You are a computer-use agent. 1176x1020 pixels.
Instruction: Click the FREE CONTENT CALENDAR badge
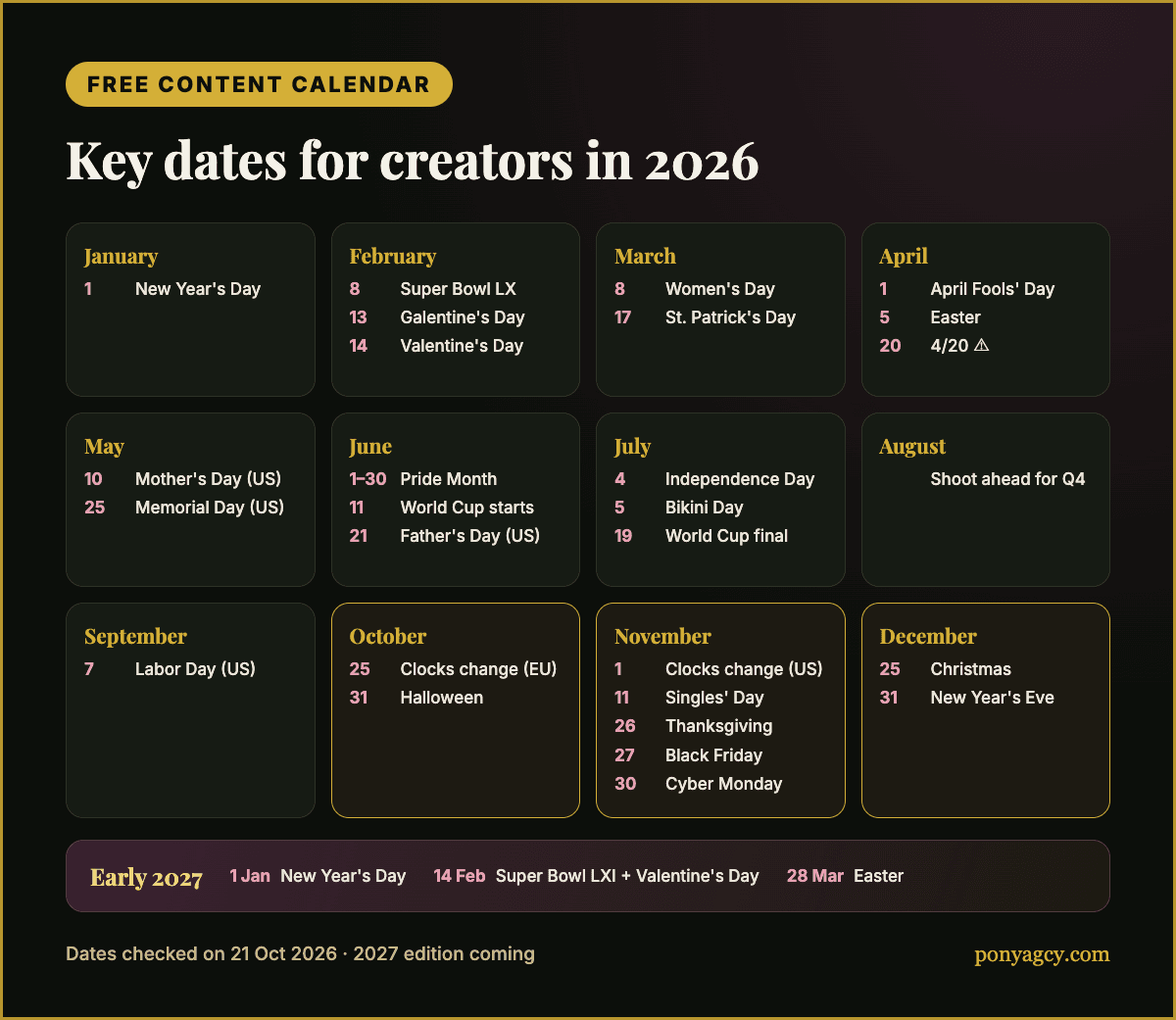259,84
